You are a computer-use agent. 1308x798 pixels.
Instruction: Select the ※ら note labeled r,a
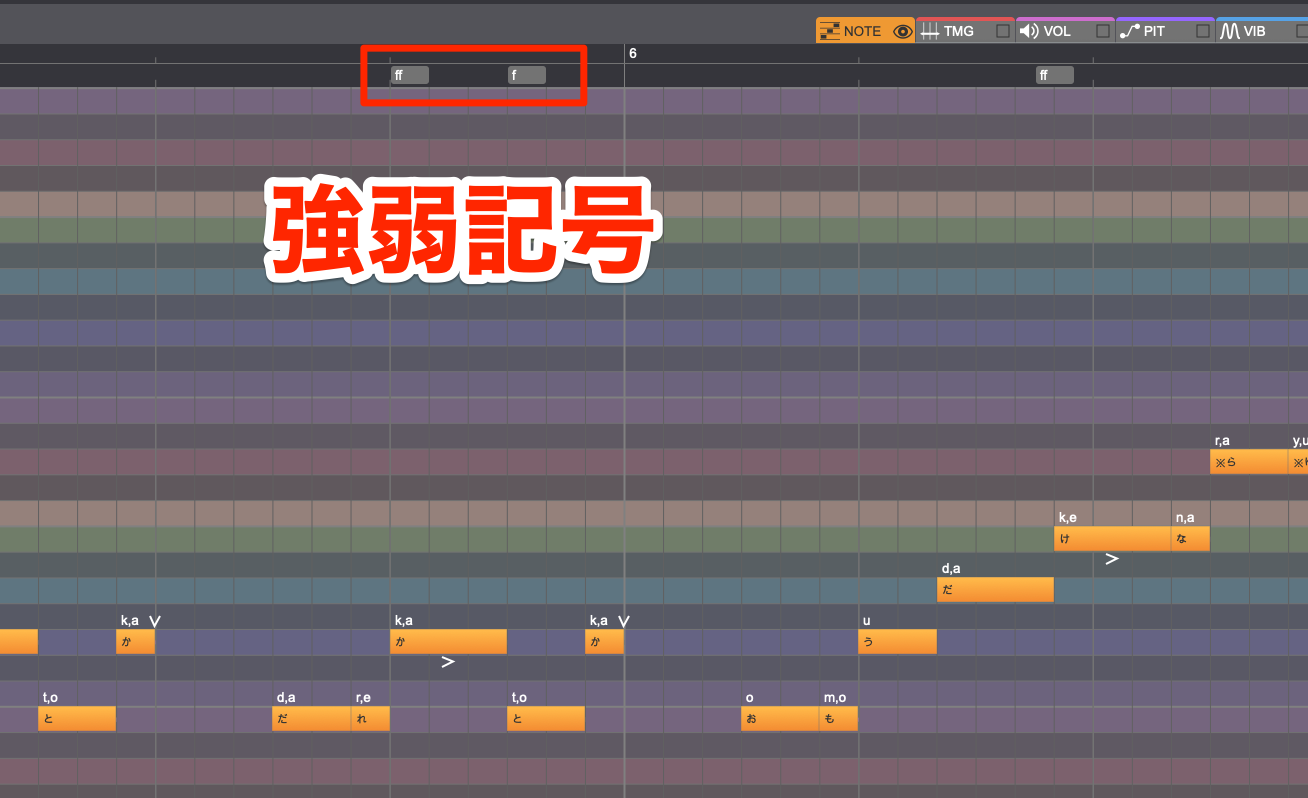coord(1249,462)
